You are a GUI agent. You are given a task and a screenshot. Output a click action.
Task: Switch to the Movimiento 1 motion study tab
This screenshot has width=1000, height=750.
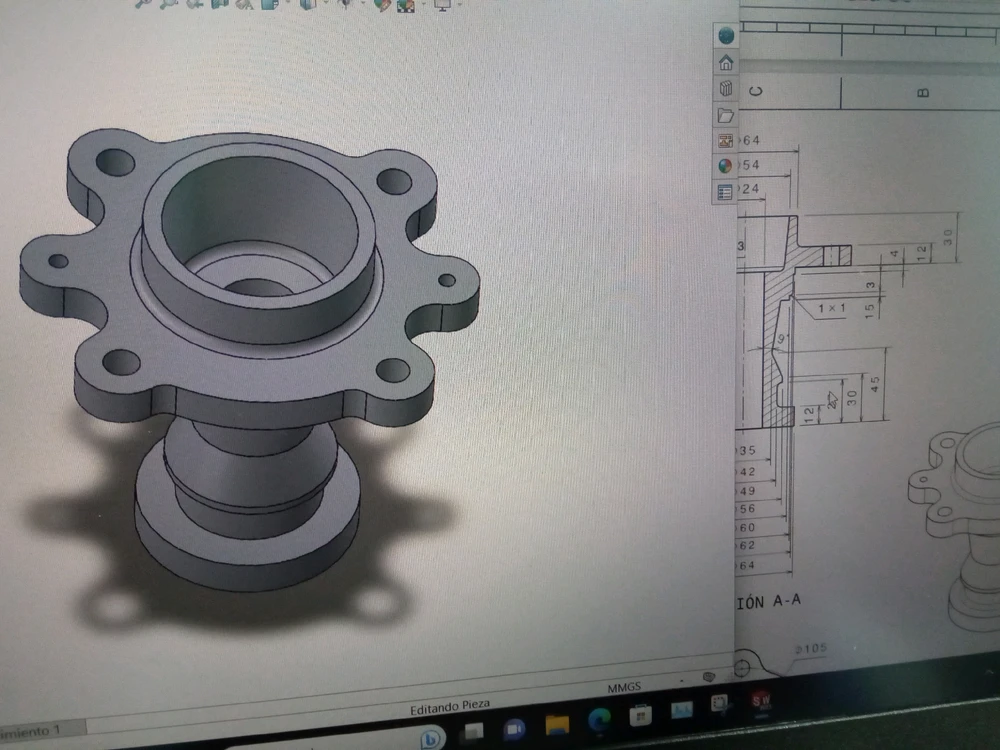[x=30, y=731]
